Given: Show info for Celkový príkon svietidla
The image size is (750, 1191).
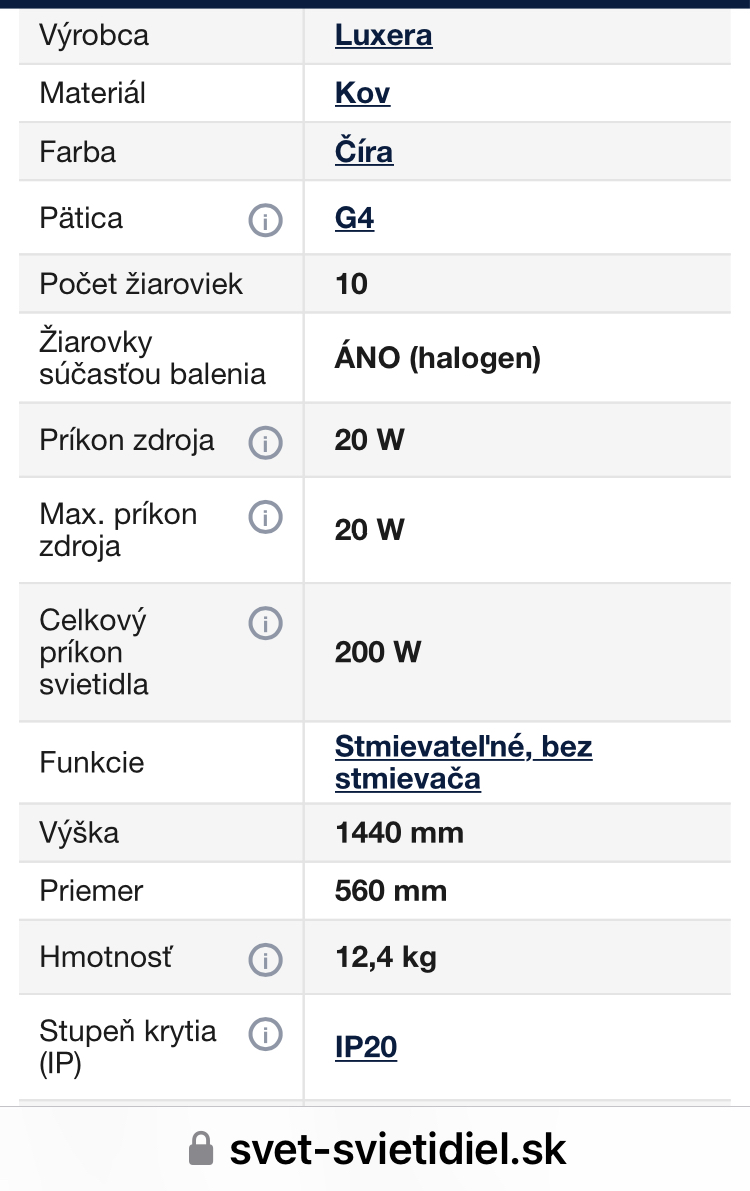Looking at the screenshot, I should (x=265, y=623).
